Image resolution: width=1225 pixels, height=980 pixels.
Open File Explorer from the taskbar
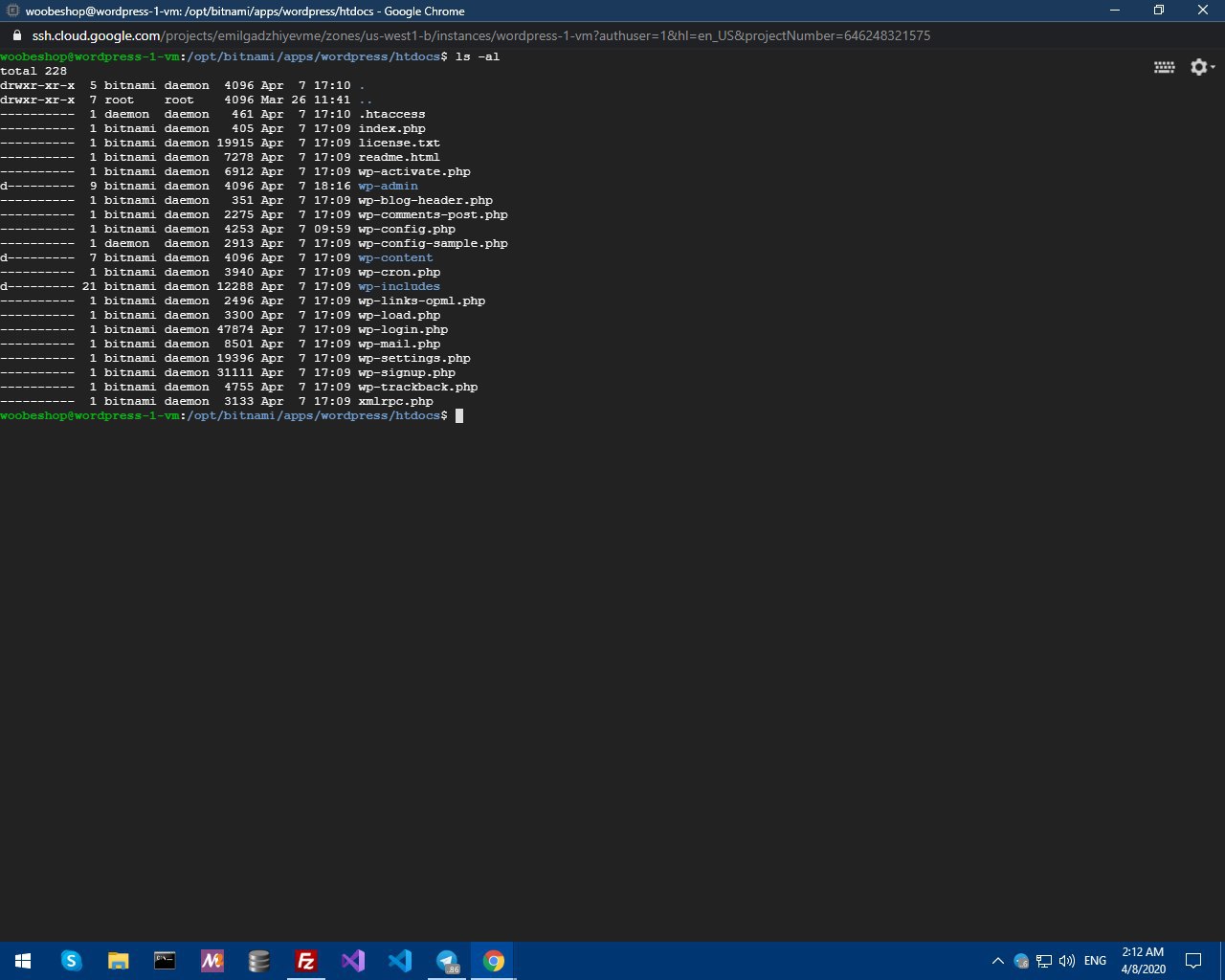pos(118,961)
